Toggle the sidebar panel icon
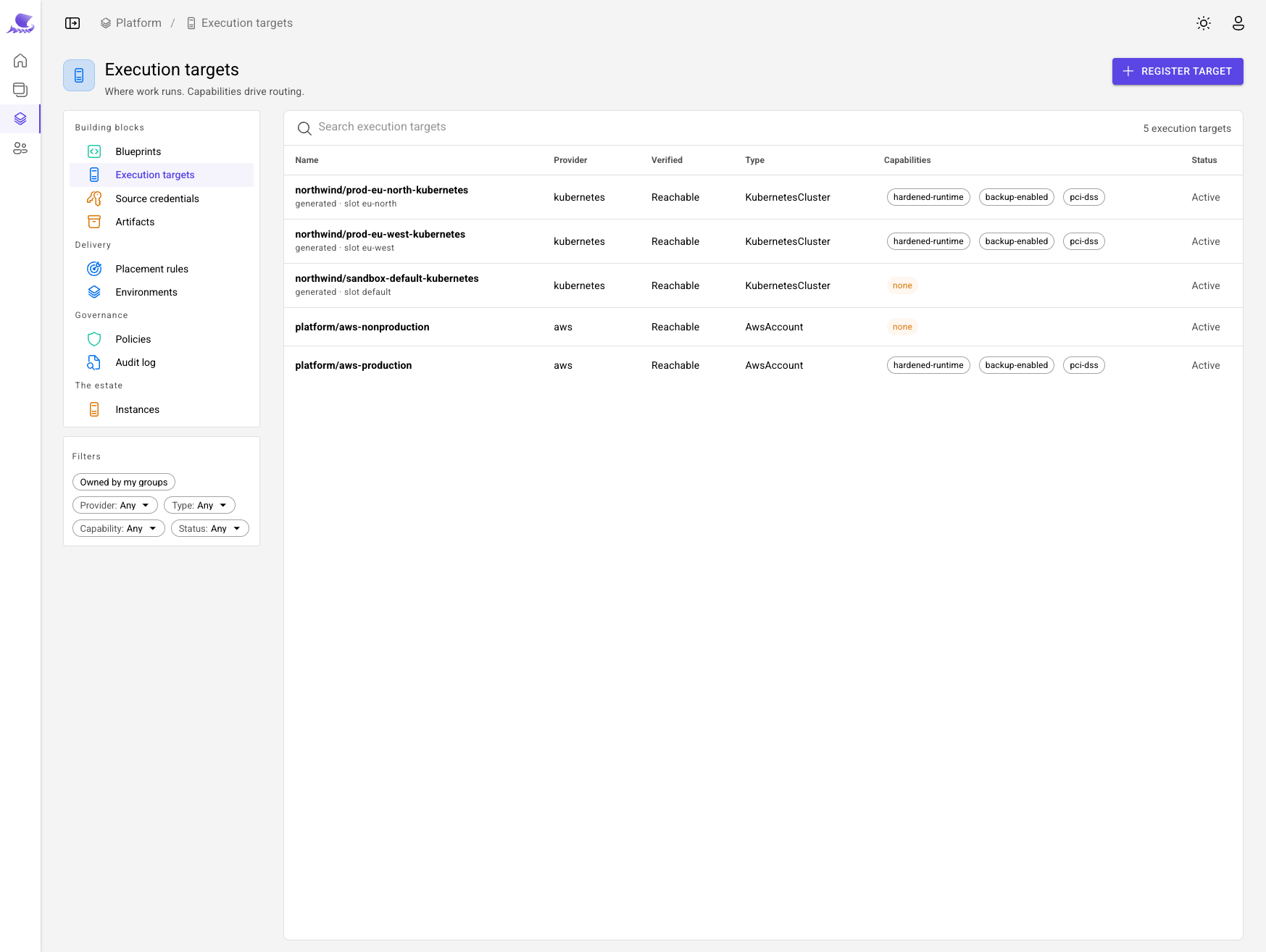1266x952 pixels. [x=72, y=23]
